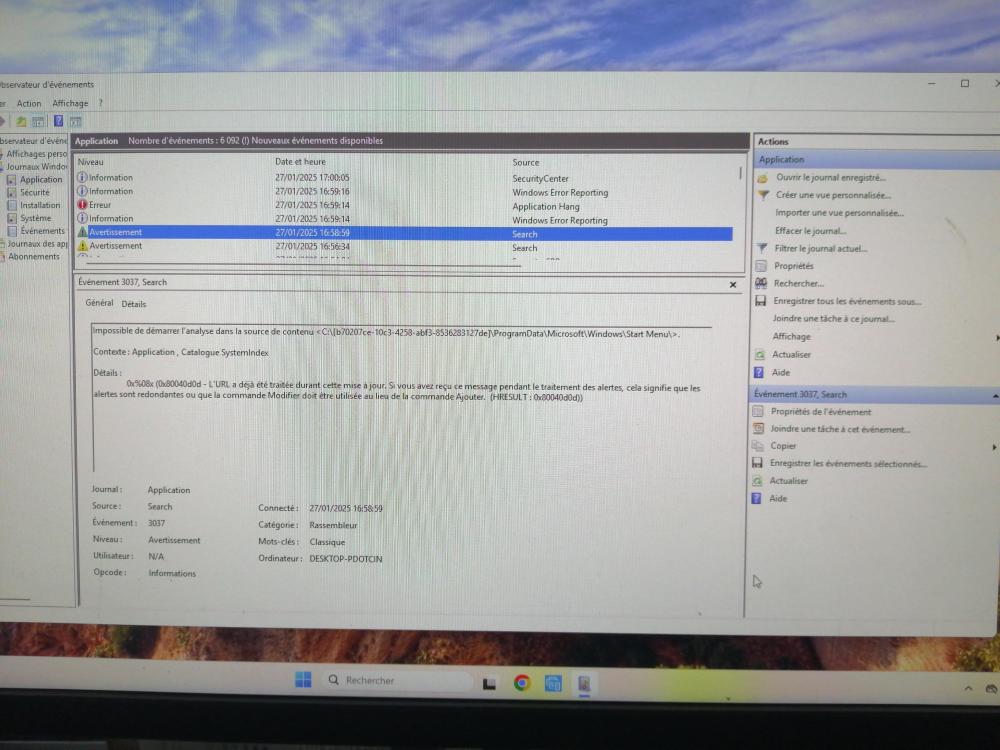Select Sécurité log in tree
The width and height of the screenshot is (1000, 750).
point(34,193)
